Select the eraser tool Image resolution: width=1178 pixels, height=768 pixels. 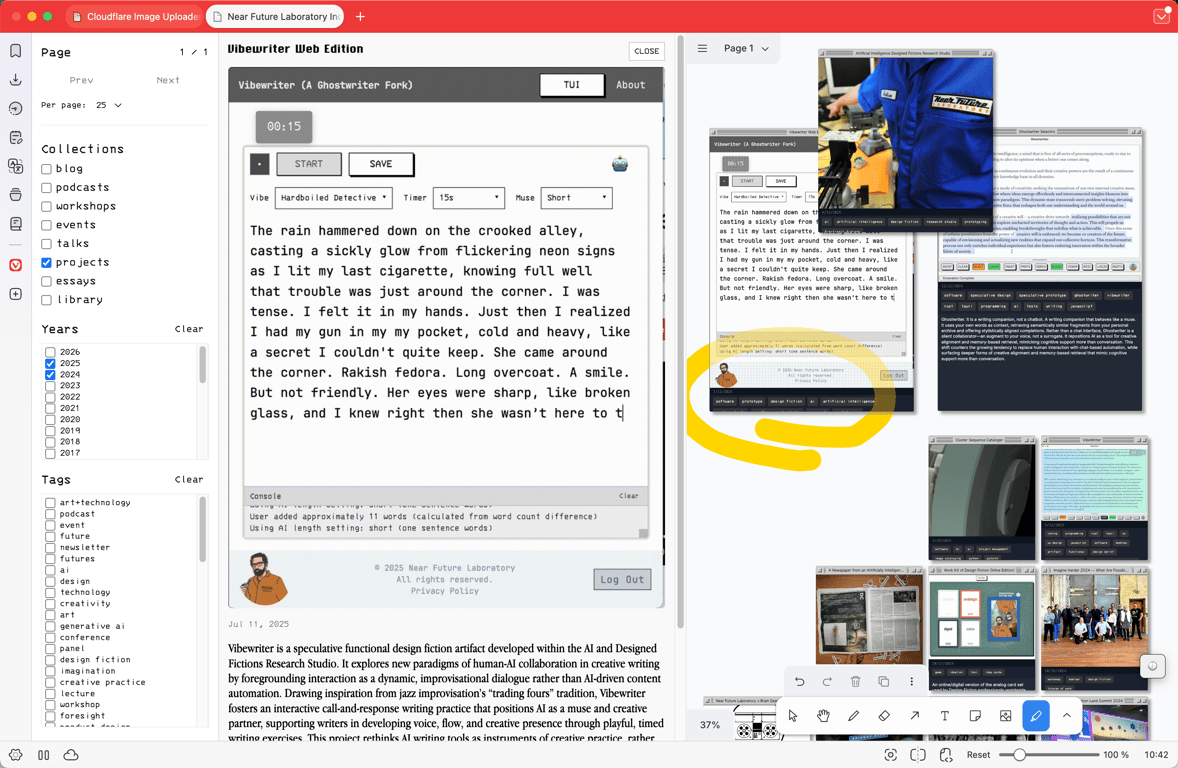click(884, 715)
